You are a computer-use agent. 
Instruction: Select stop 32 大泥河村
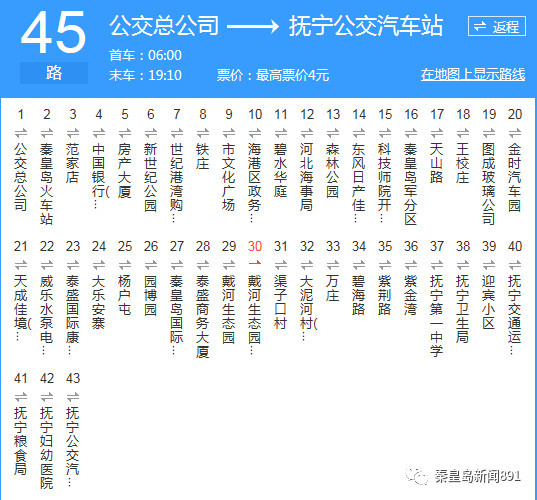pyautogui.click(x=308, y=308)
